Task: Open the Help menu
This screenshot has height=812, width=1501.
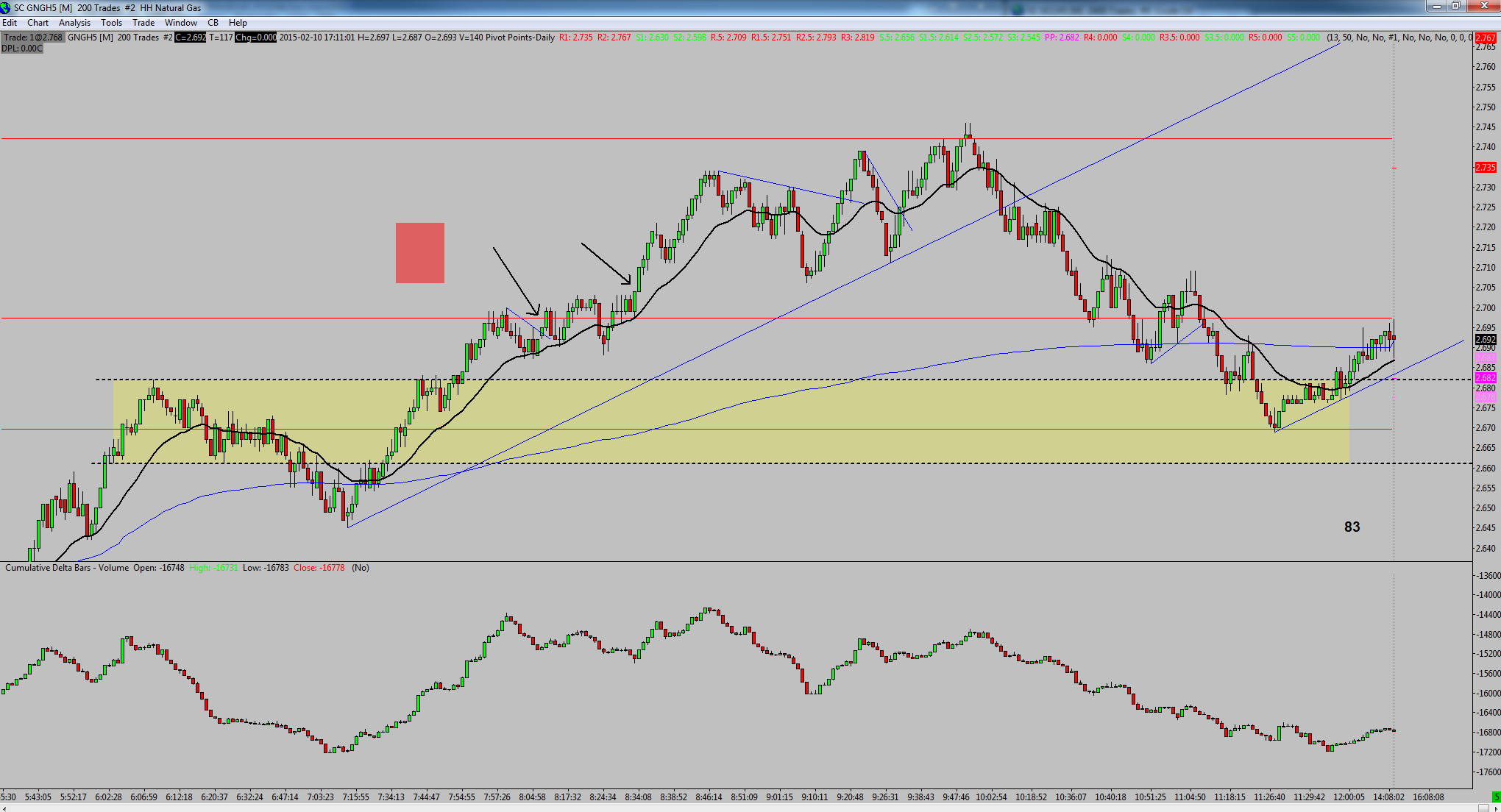Action: (238, 23)
